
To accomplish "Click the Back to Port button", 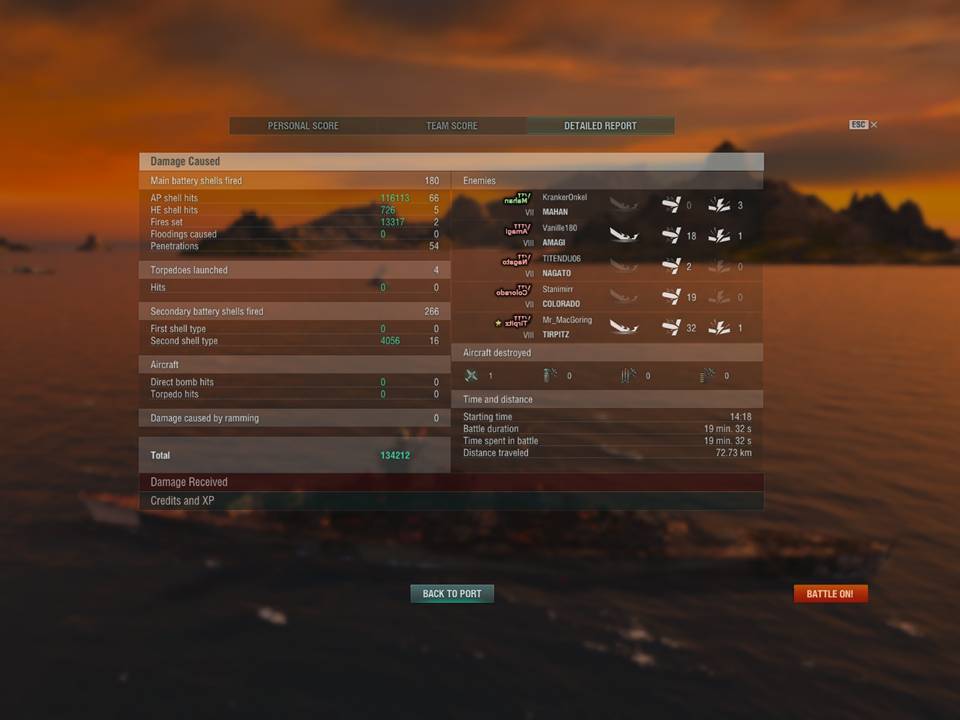I will [x=452, y=593].
